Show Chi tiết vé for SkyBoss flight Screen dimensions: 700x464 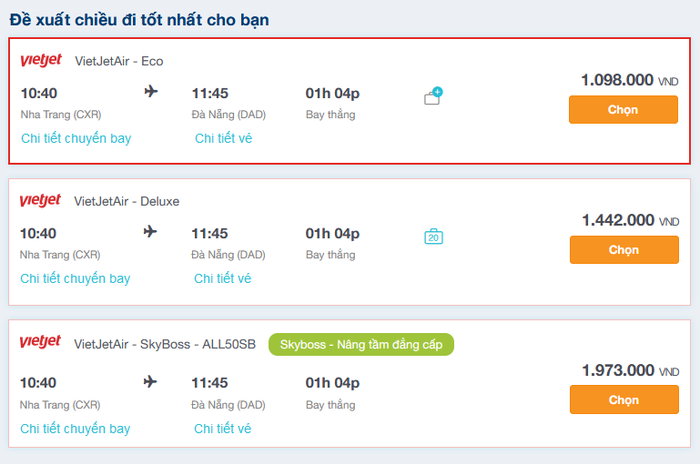click(222, 428)
